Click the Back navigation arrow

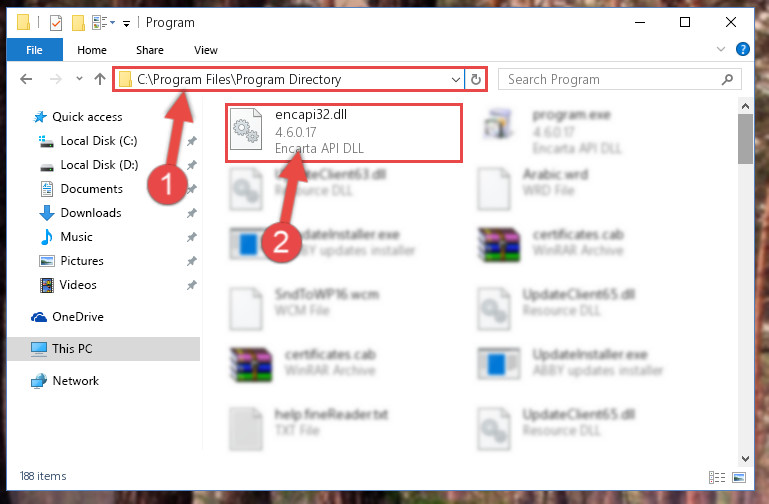click(x=26, y=79)
